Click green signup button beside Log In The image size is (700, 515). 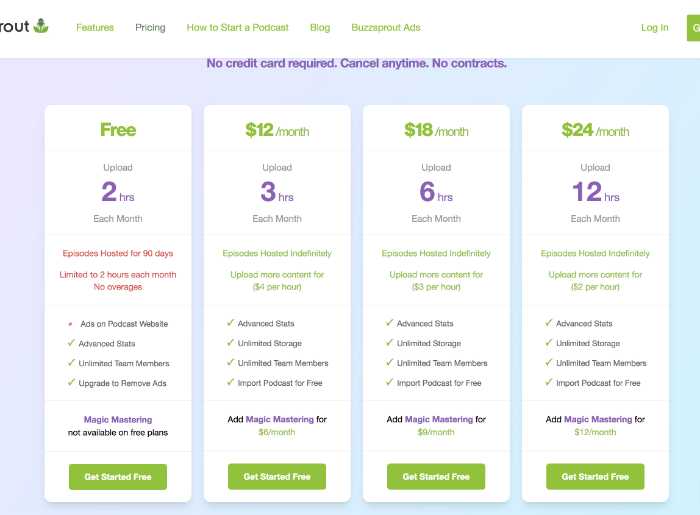click(x=693, y=28)
